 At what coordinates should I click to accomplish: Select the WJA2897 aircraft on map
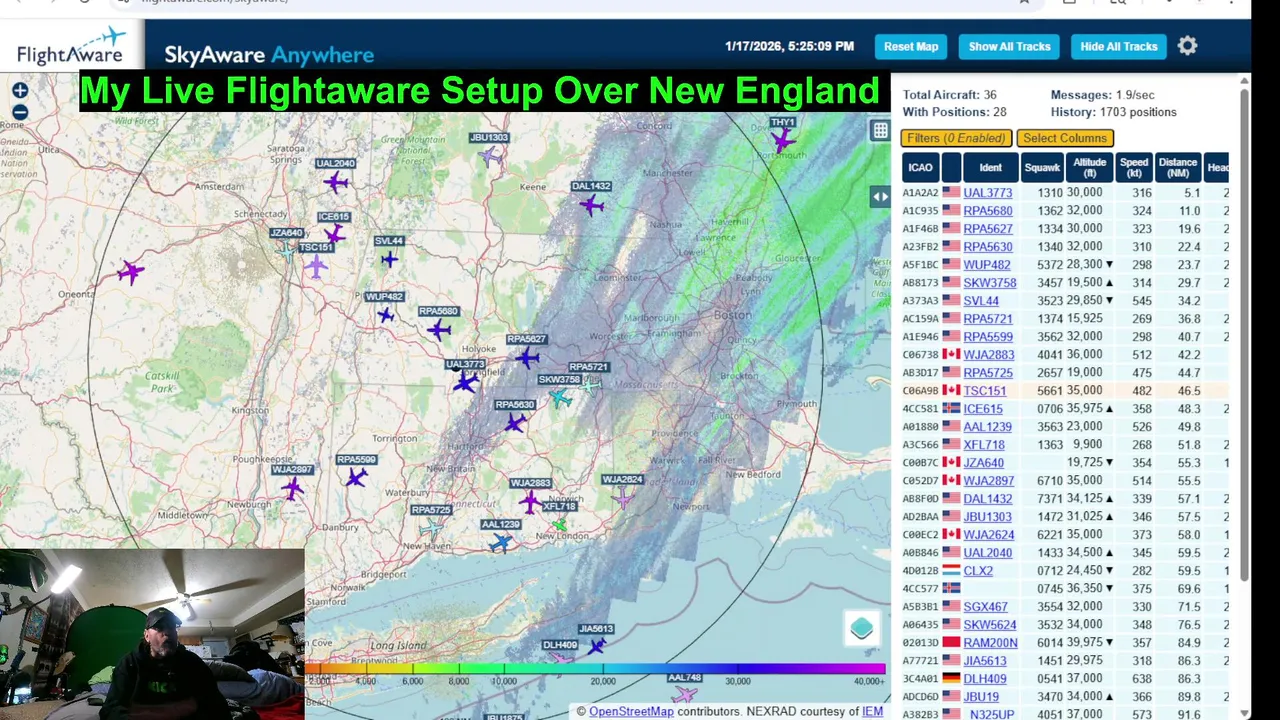click(292, 488)
